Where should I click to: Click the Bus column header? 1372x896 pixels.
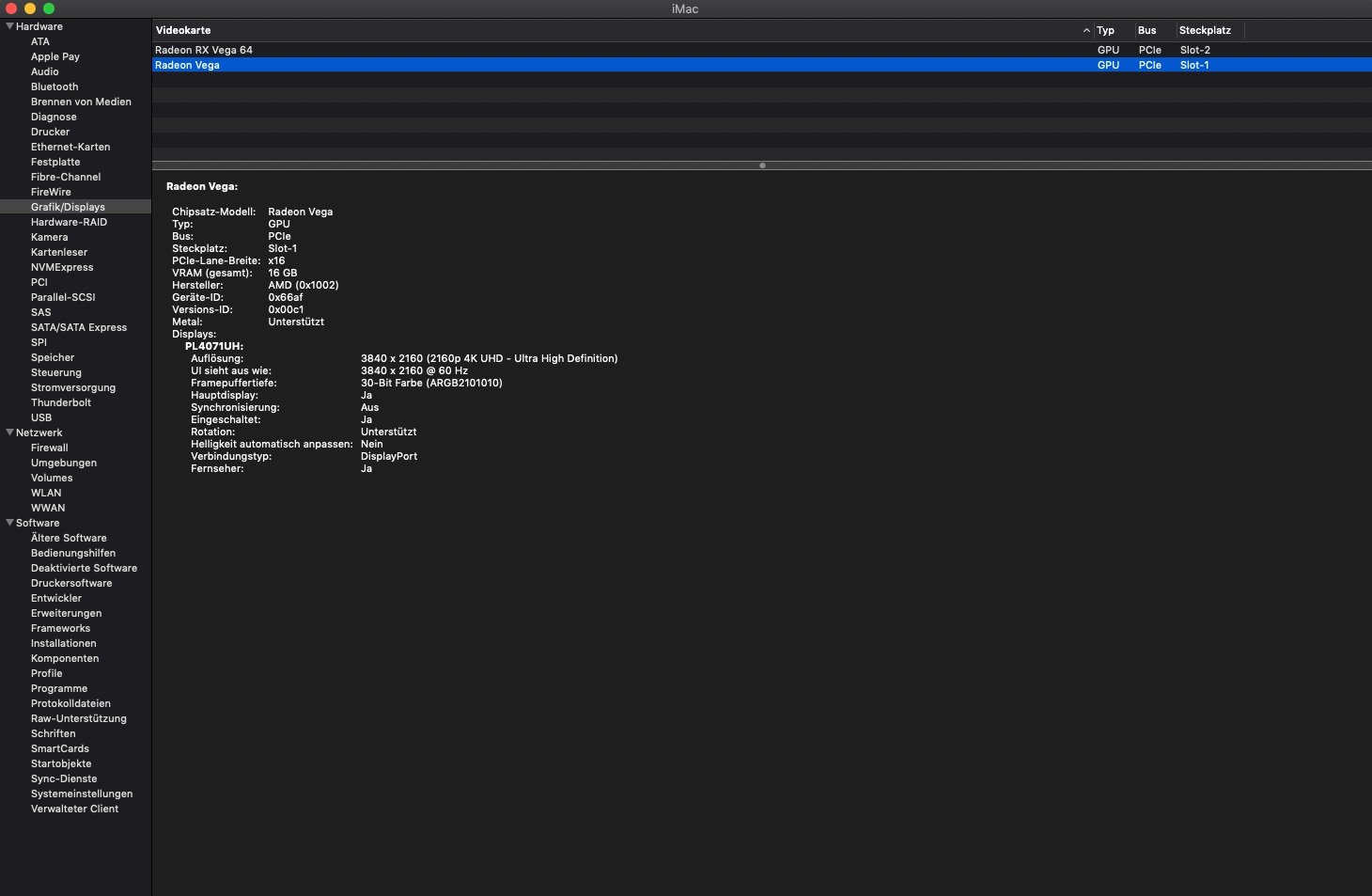click(1146, 30)
